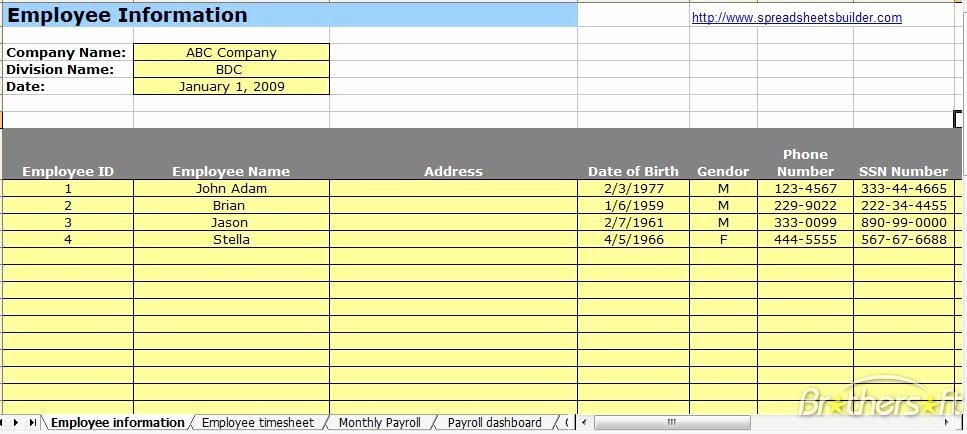
Task: Open the Payroll dashboard sheet tab
Action: pos(495,423)
